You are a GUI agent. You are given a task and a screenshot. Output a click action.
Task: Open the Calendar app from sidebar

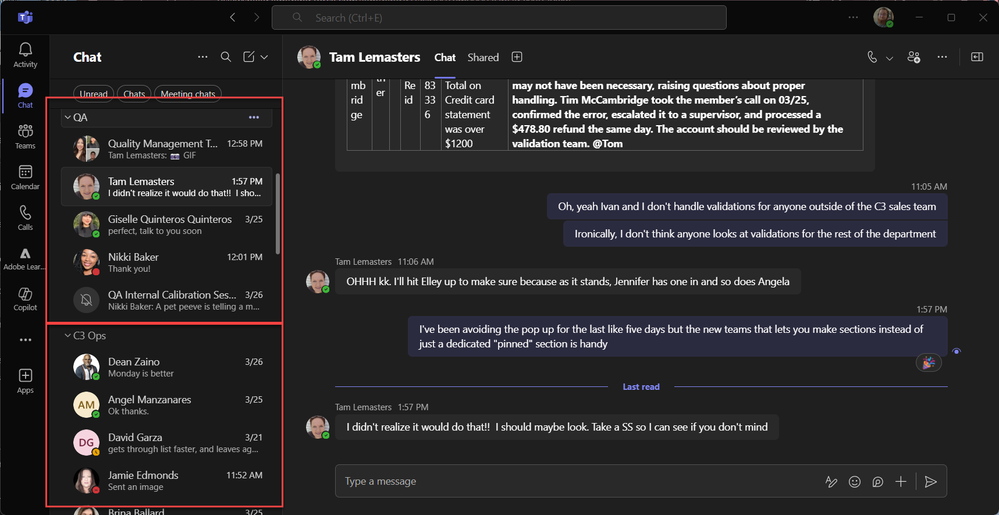(x=25, y=177)
